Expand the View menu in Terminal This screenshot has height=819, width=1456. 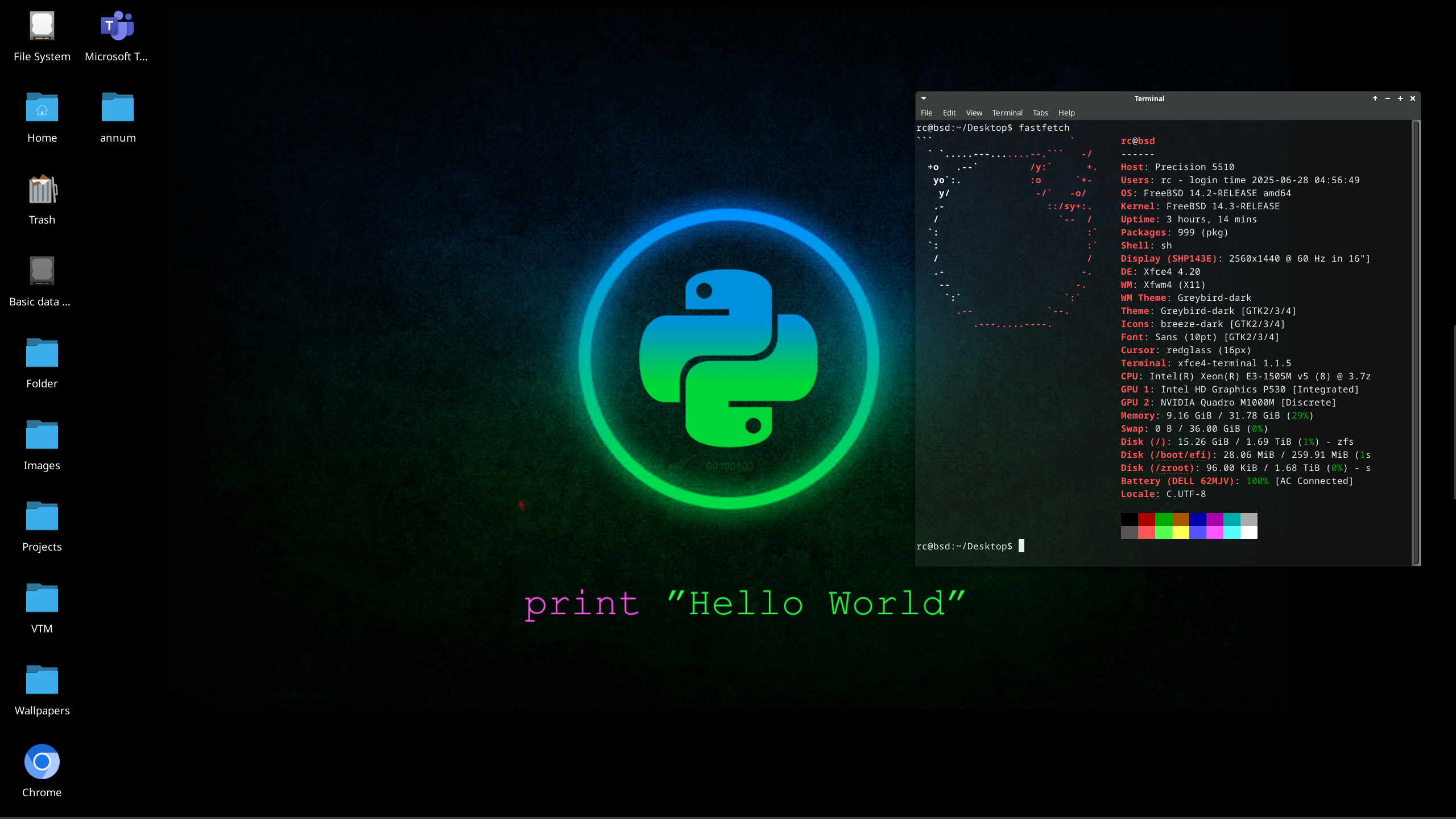(974, 113)
